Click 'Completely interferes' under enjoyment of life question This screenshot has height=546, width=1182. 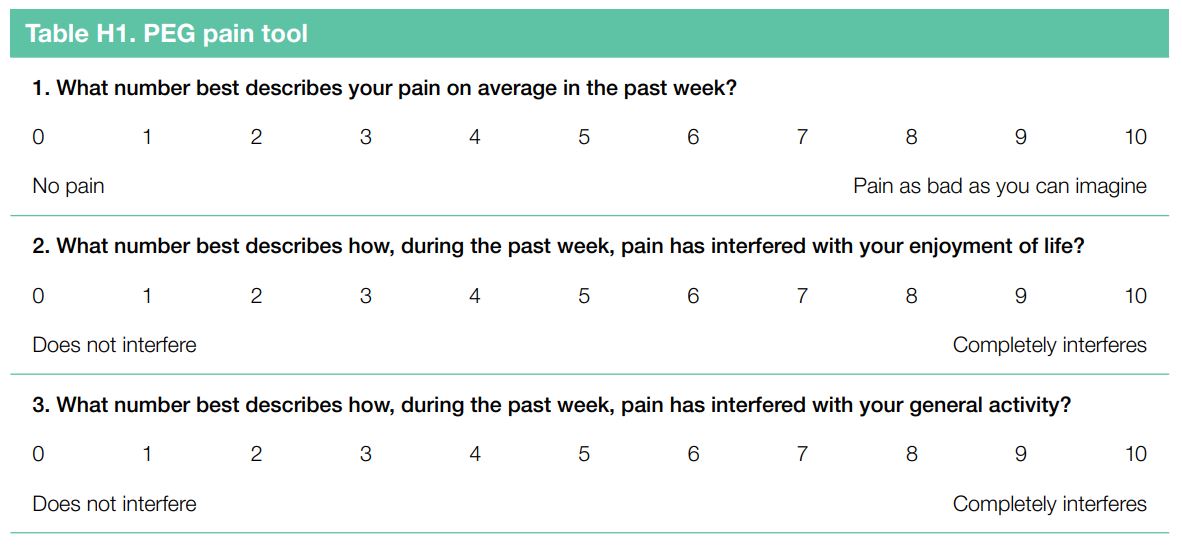tap(1049, 345)
